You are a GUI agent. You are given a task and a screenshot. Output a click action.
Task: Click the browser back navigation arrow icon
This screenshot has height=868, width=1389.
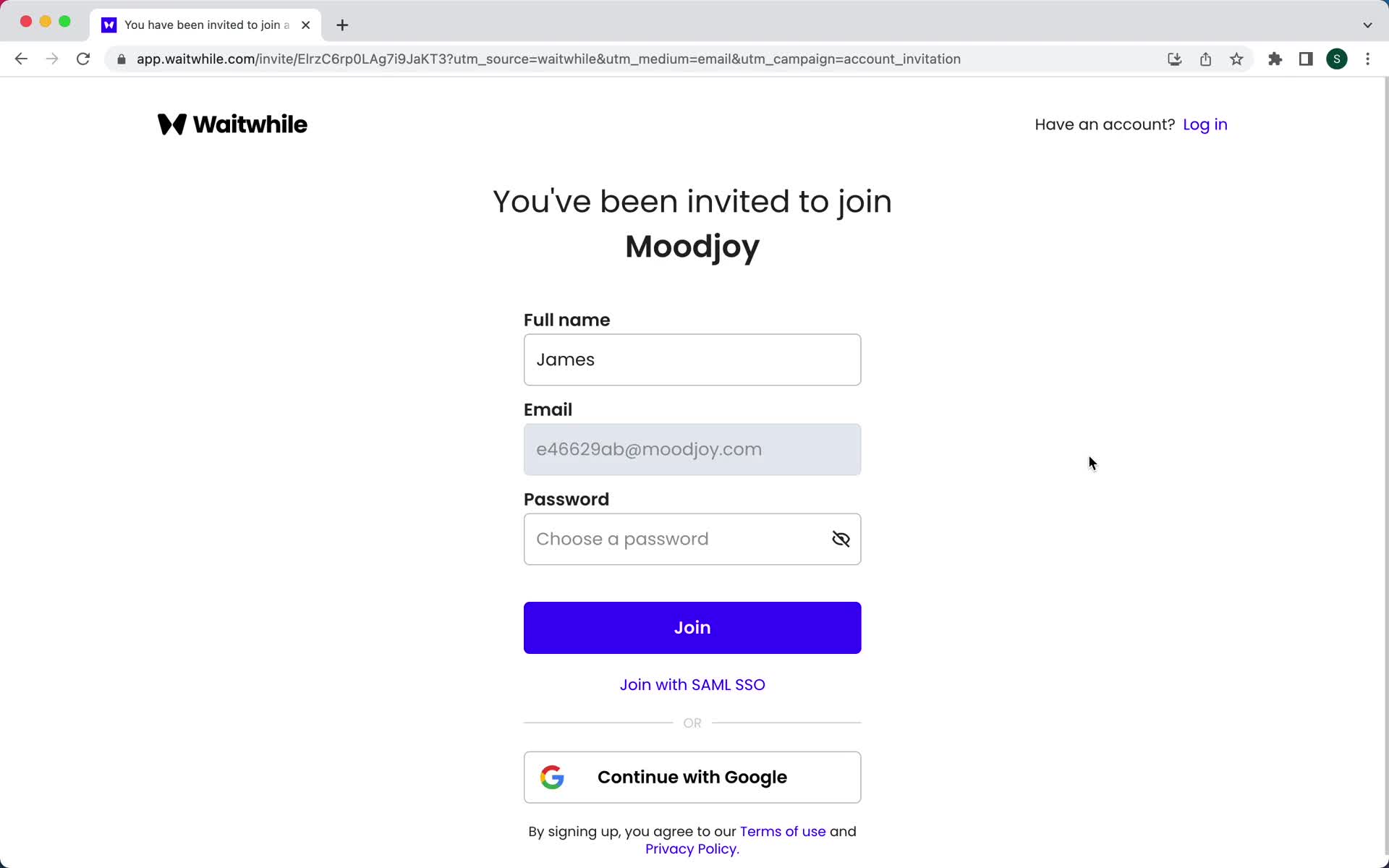(20, 58)
